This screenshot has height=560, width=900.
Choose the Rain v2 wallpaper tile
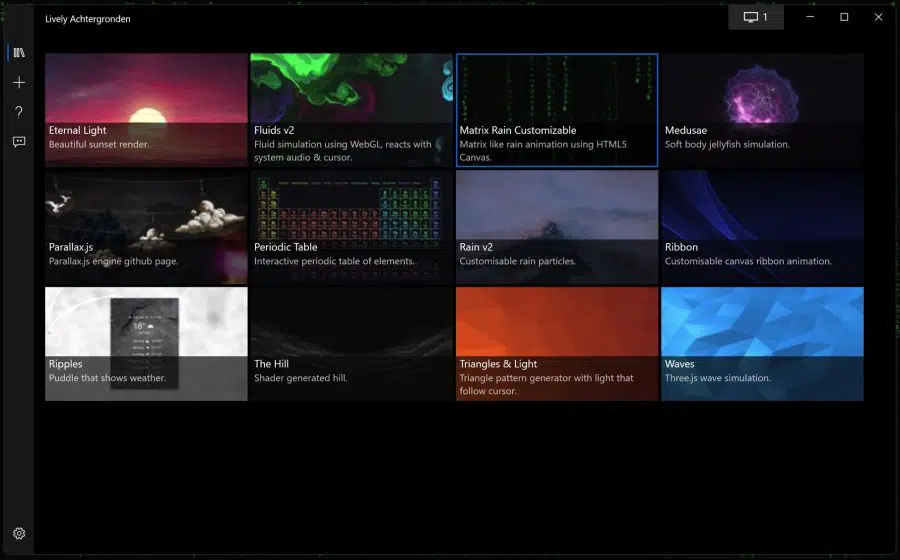(557, 227)
